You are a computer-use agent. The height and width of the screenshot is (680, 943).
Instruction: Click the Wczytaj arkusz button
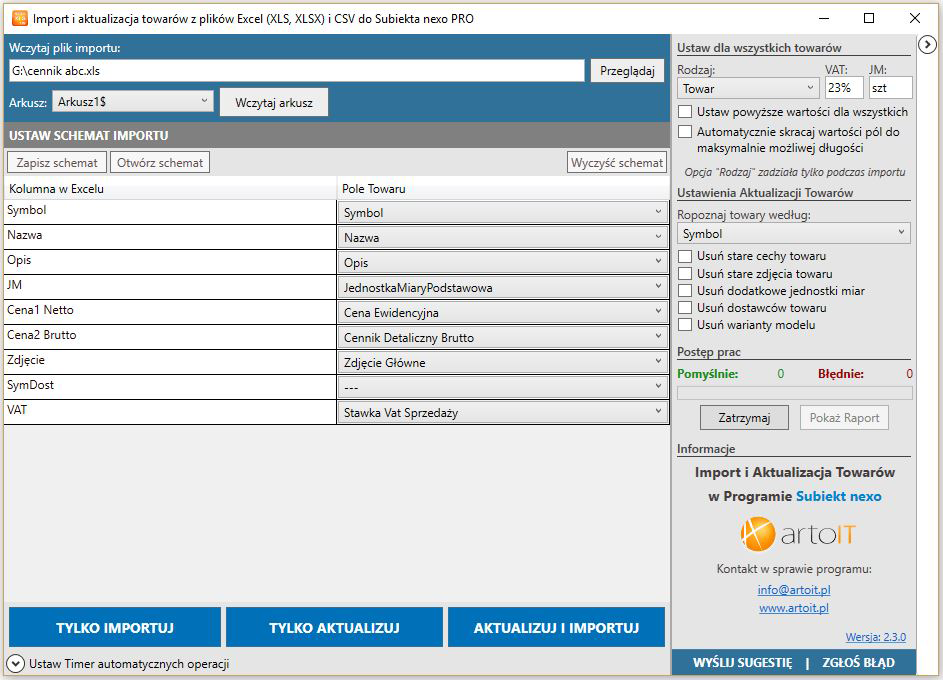pyautogui.click(x=274, y=103)
